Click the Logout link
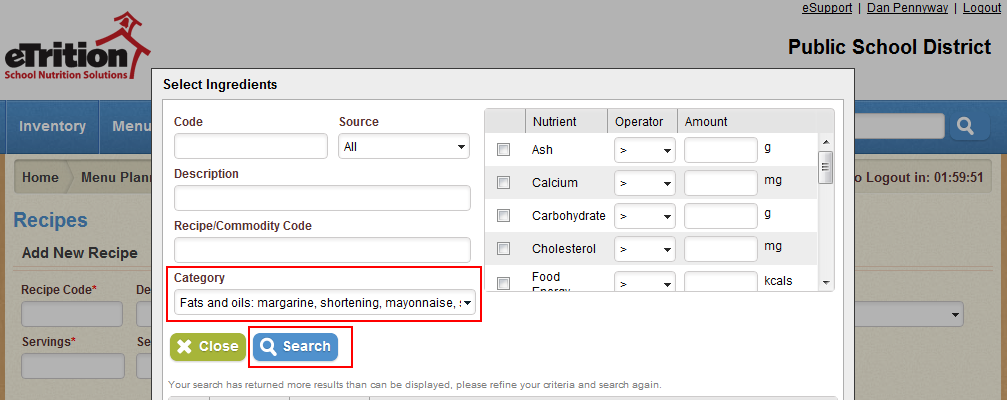 tap(981, 8)
